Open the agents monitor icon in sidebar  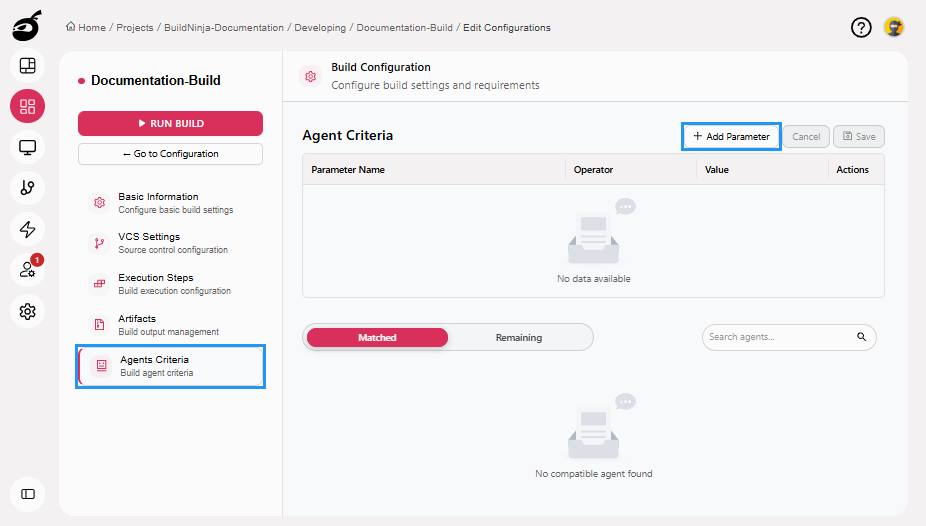[x=27, y=147]
